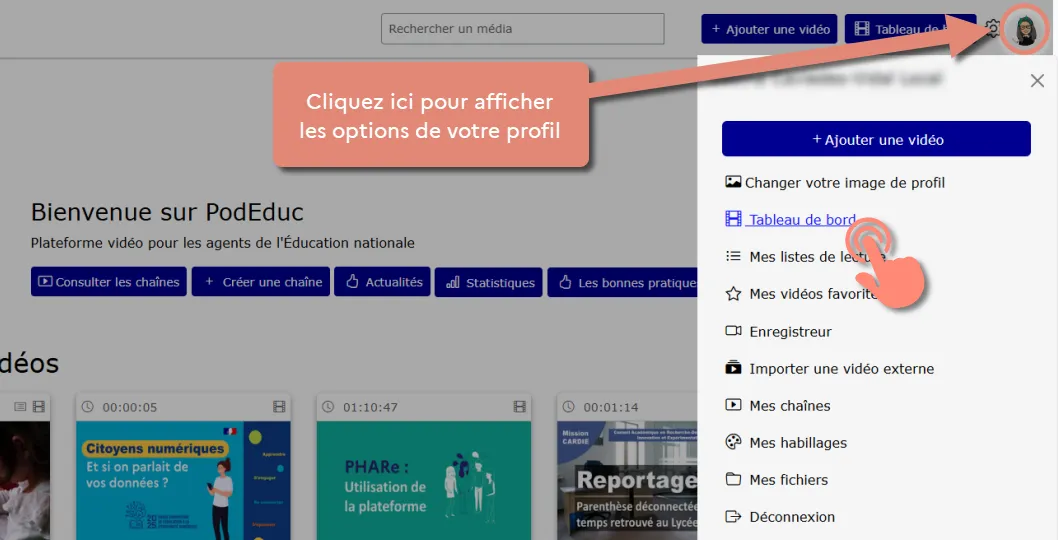Open the user profile avatar menu
The height and width of the screenshot is (540, 1058).
pyautogui.click(x=1025, y=30)
